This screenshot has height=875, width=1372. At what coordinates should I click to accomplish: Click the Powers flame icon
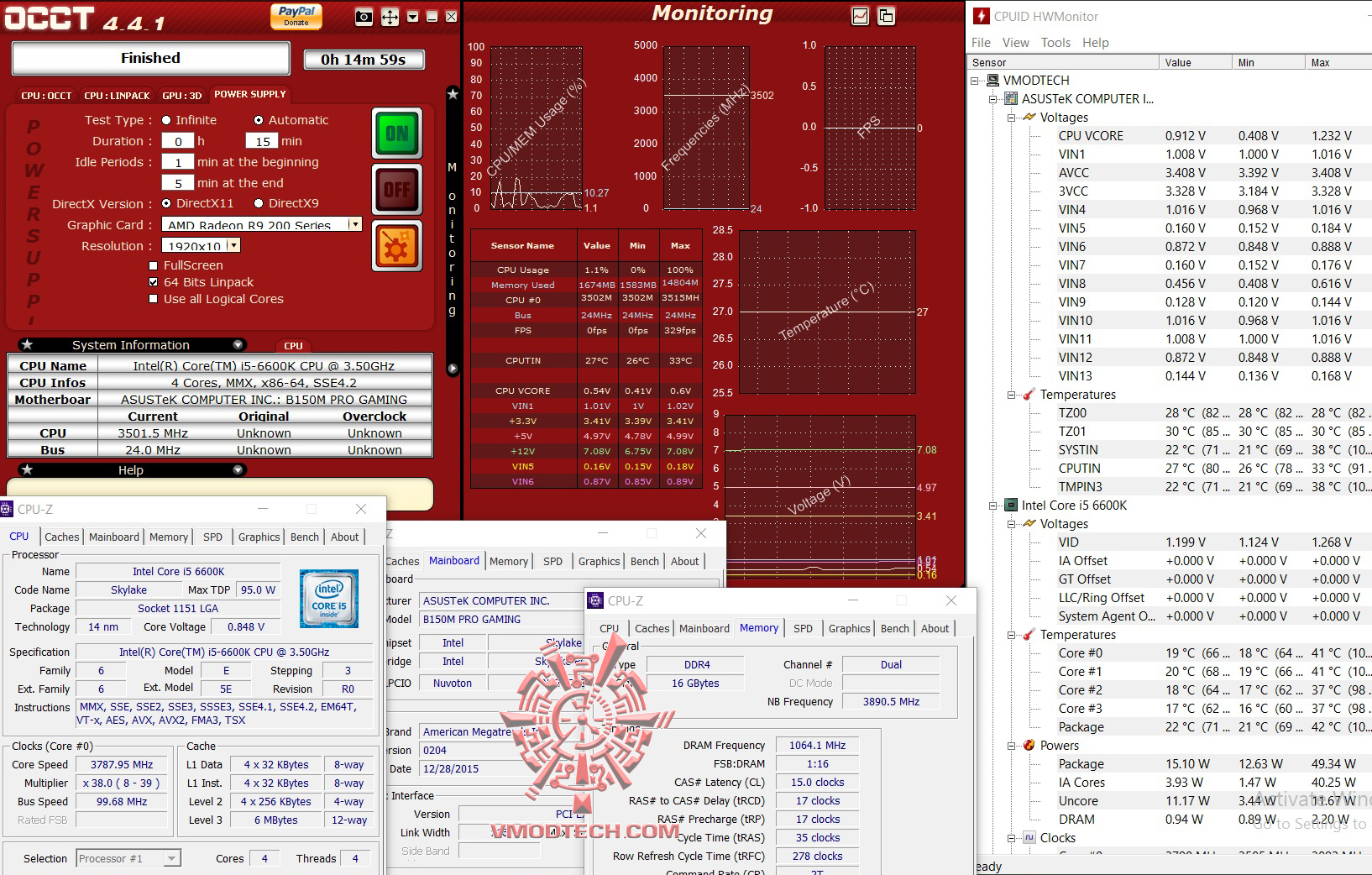point(1029,746)
